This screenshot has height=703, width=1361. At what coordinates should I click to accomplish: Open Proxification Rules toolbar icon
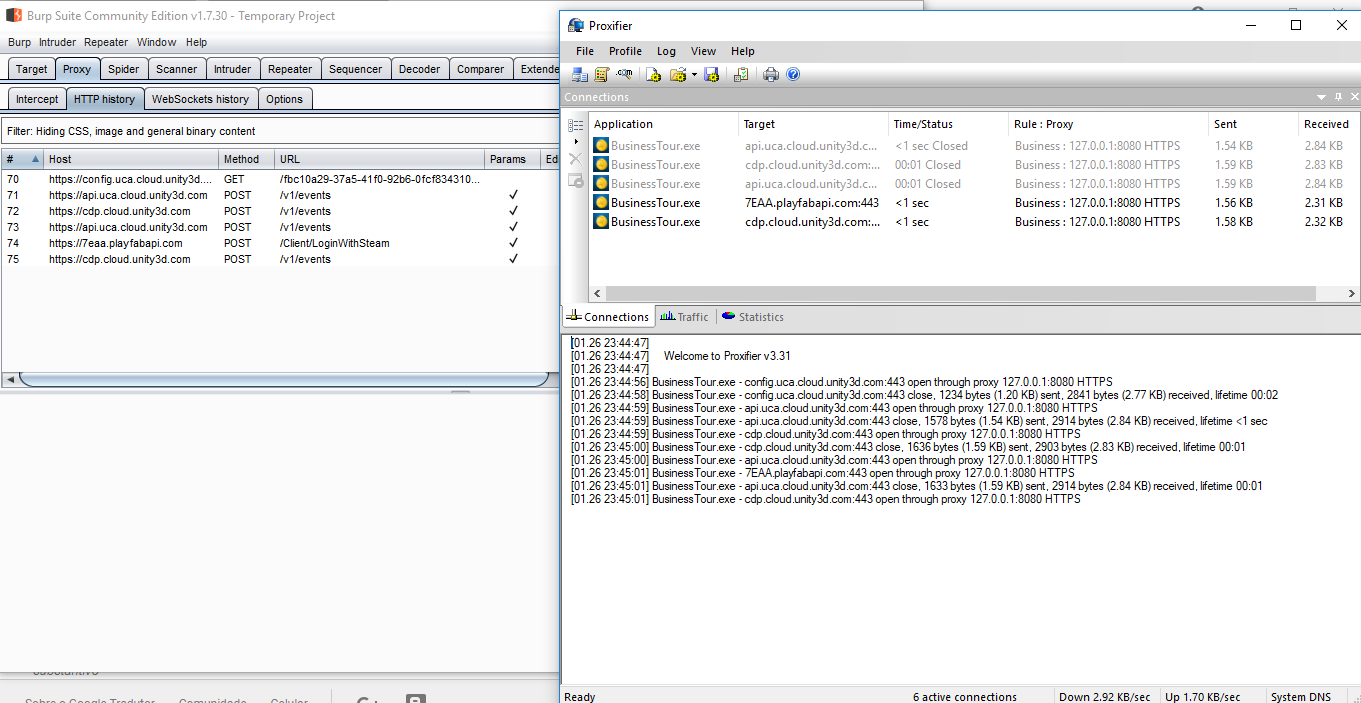tap(602, 74)
